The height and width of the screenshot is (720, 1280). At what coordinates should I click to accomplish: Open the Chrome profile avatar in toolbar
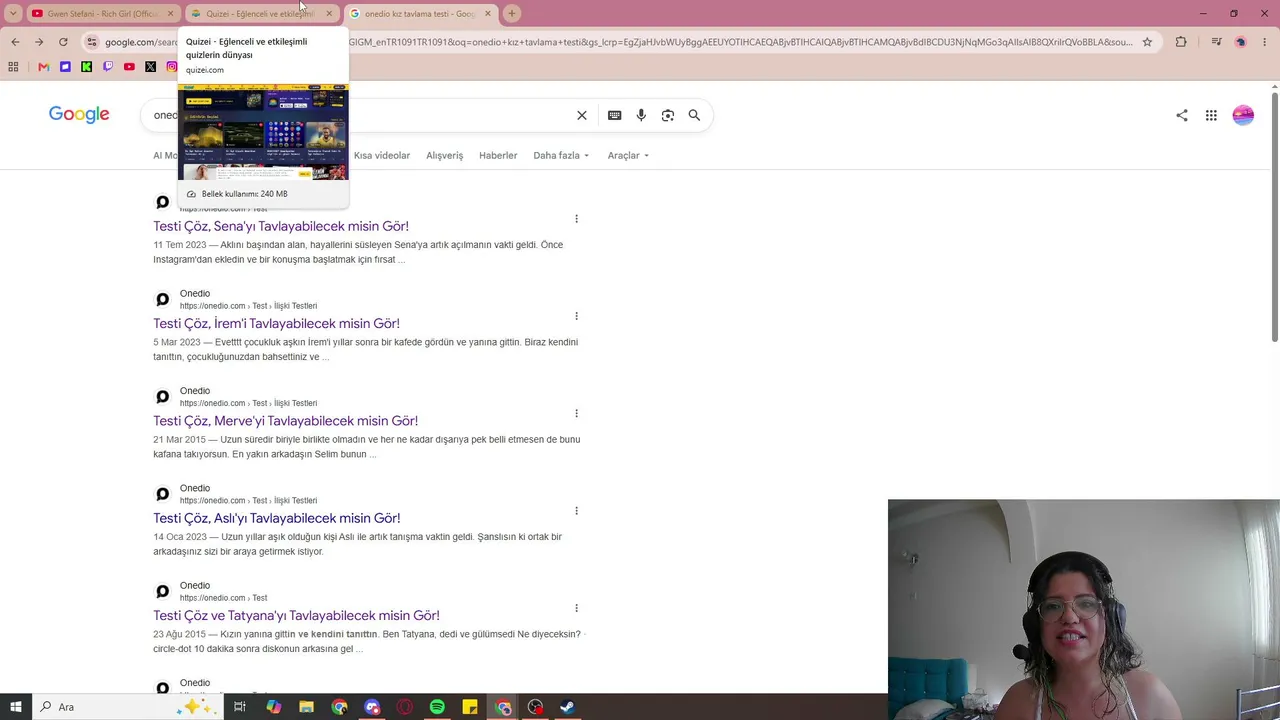(x=1240, y=42)
